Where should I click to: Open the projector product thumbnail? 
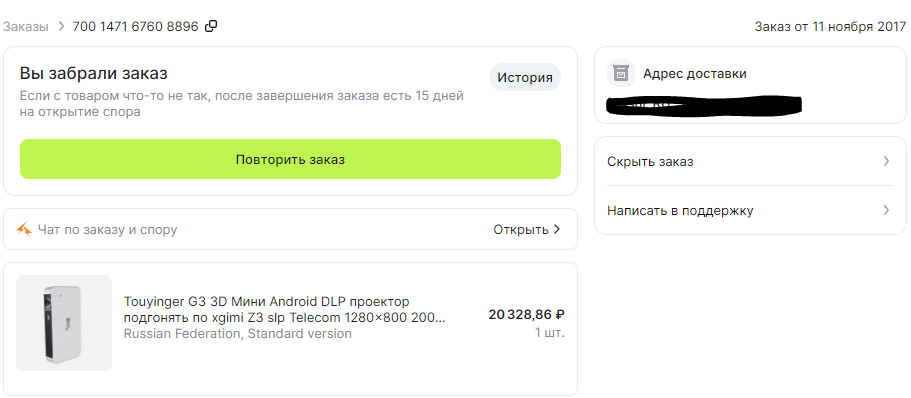64,323
